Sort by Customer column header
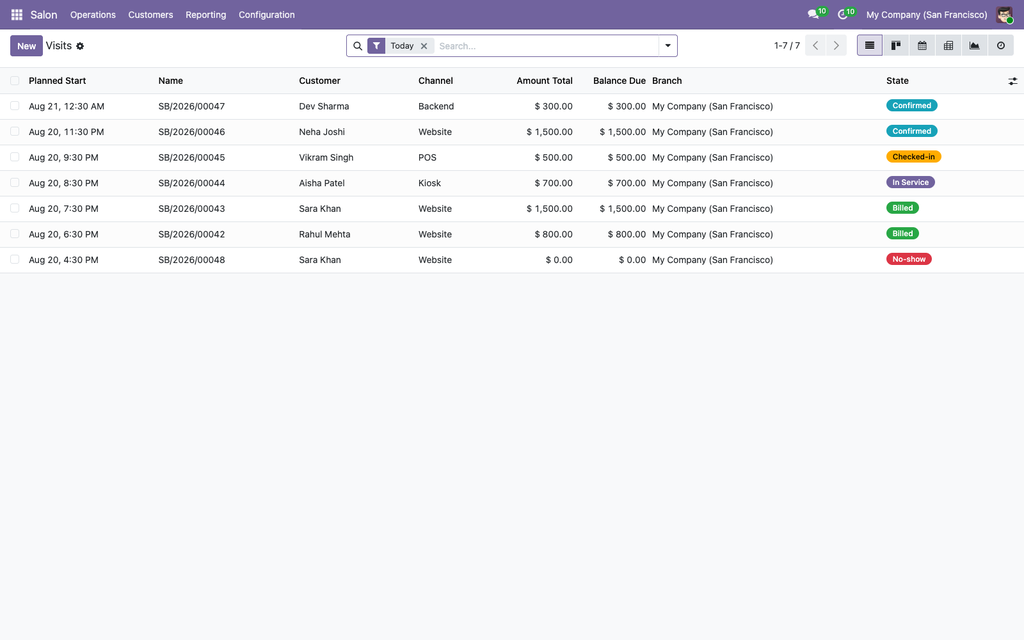The height and width of the screenshot is (640, 1024). (319, 81)
